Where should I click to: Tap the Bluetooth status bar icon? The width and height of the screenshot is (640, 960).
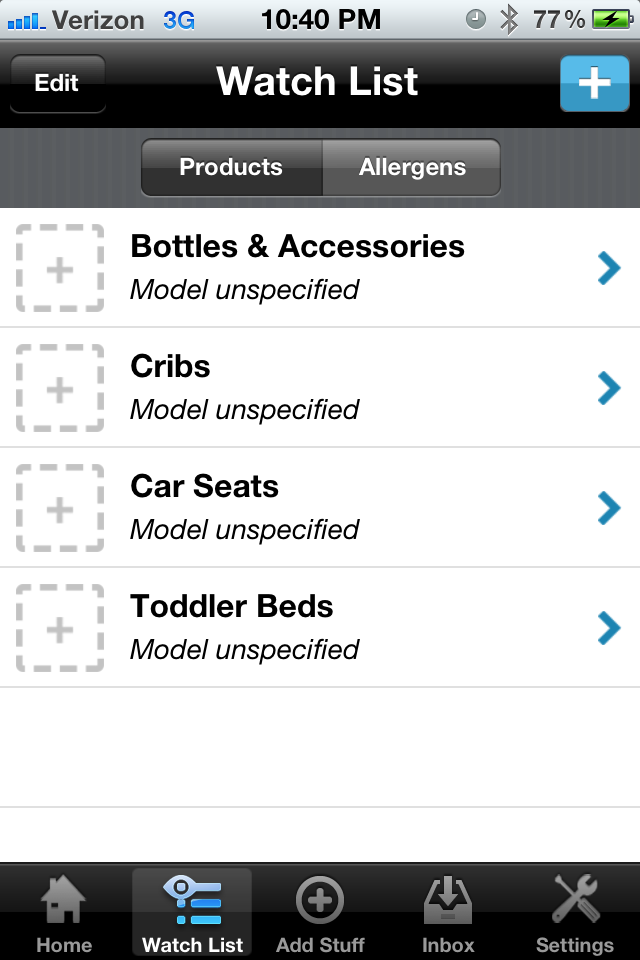(x=509, y=18)
